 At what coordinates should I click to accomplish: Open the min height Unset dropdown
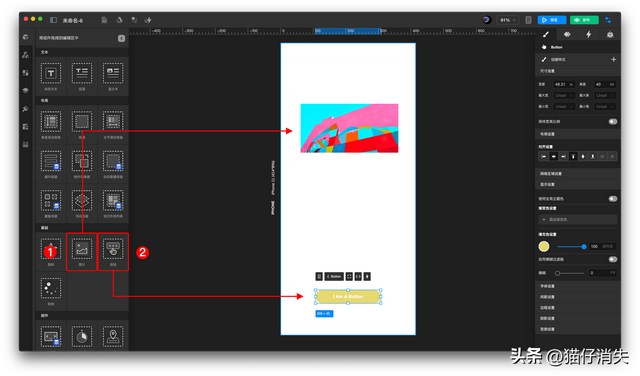(x=605, y=106)
